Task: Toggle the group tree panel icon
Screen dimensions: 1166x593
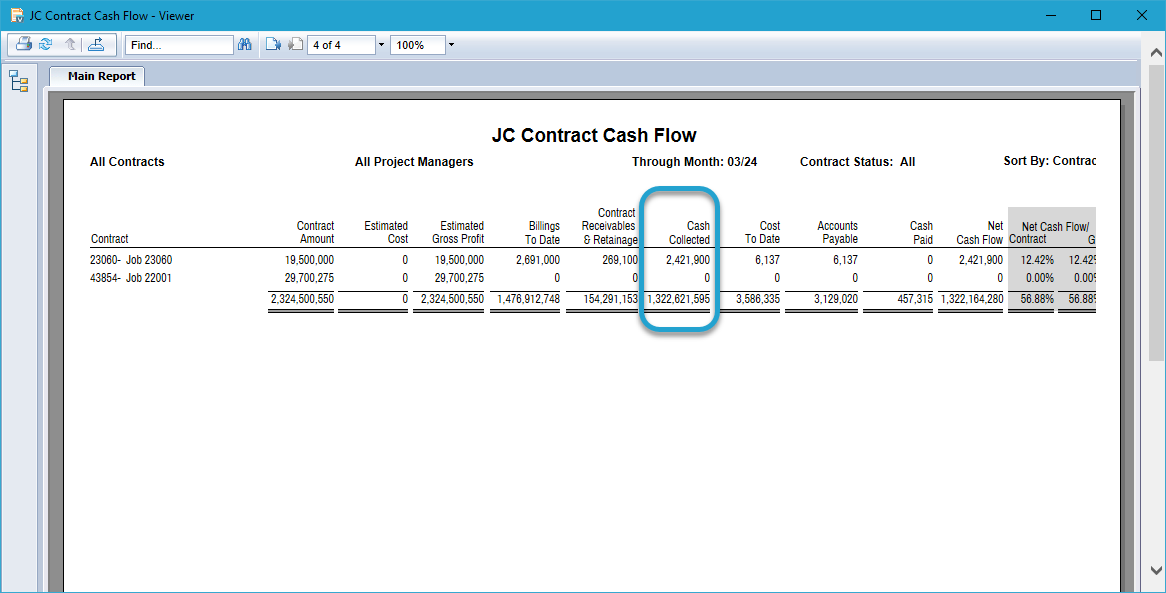Action: 19,81
